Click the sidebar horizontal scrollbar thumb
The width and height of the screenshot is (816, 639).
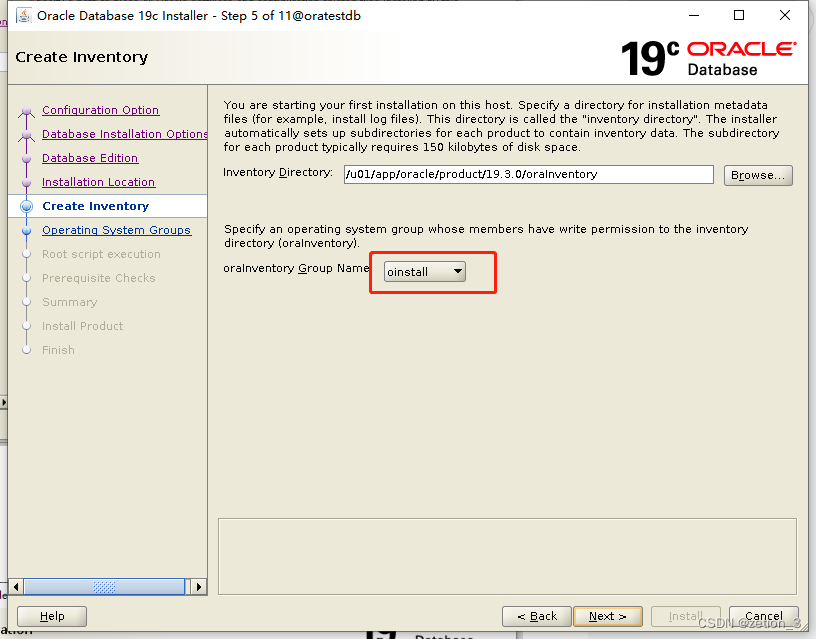tap(104, 587)
